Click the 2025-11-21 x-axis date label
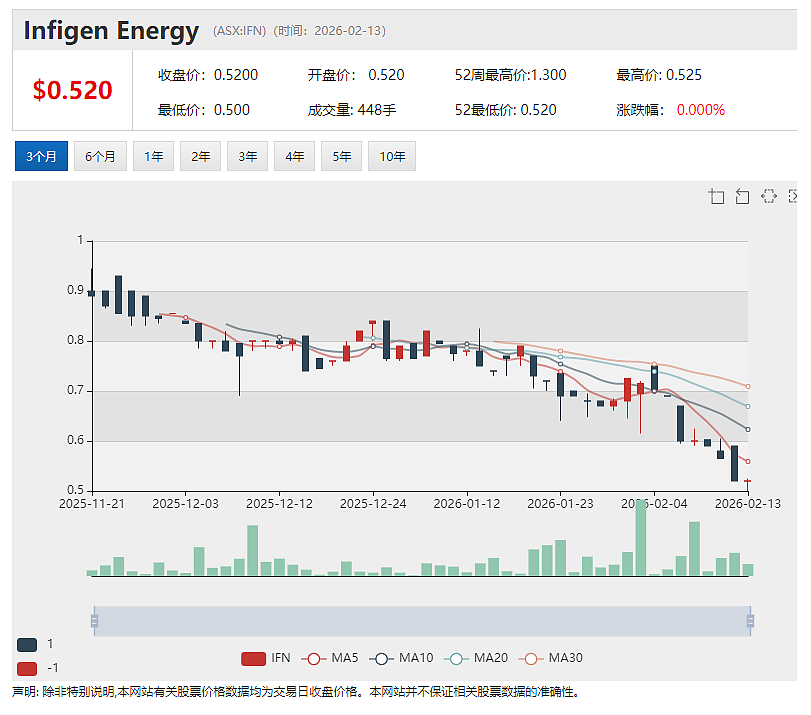The height and width of the screenshot is (715, 811). pos(92,503)
